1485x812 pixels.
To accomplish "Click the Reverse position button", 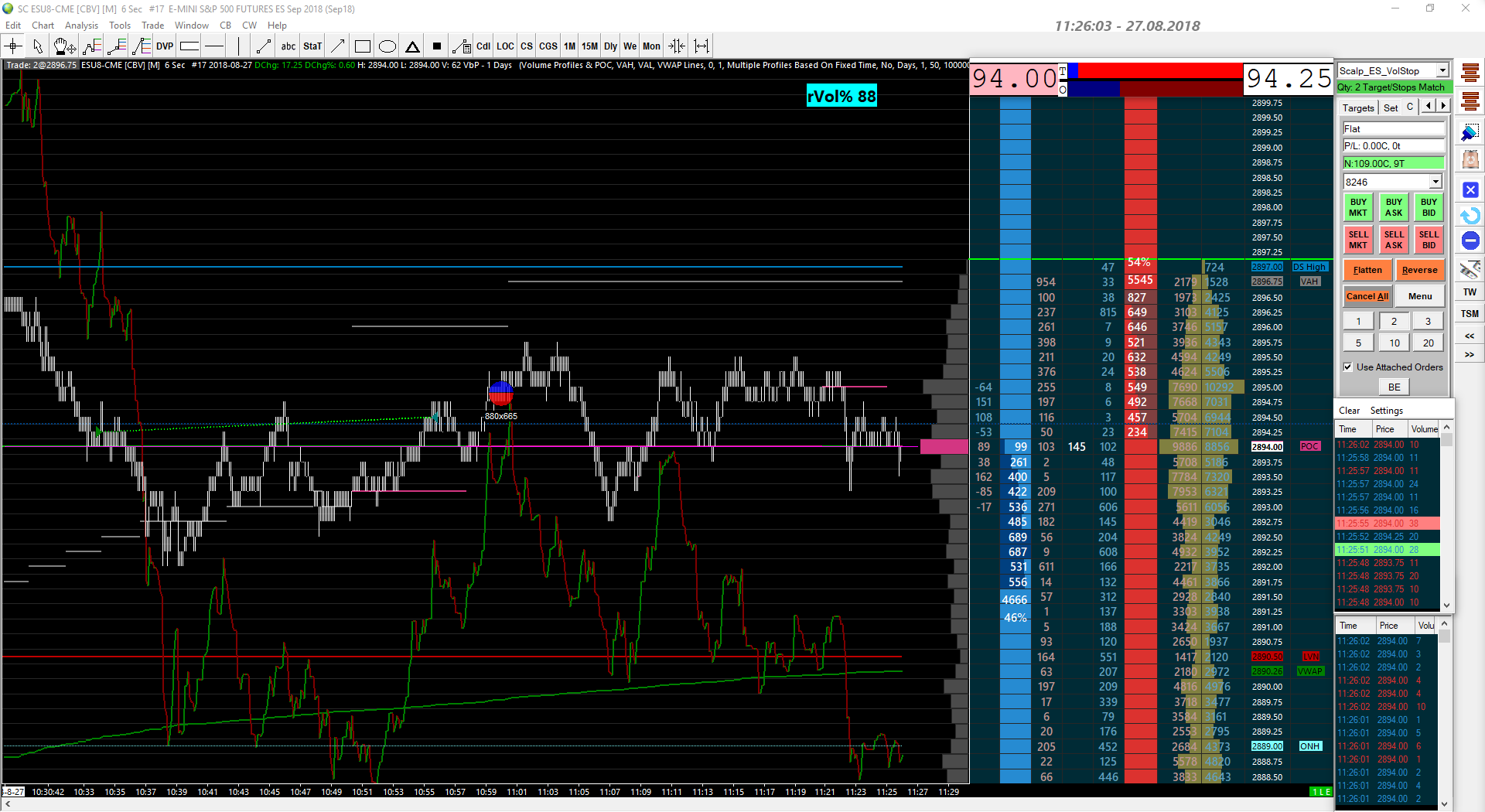I will click(1419, 270).
